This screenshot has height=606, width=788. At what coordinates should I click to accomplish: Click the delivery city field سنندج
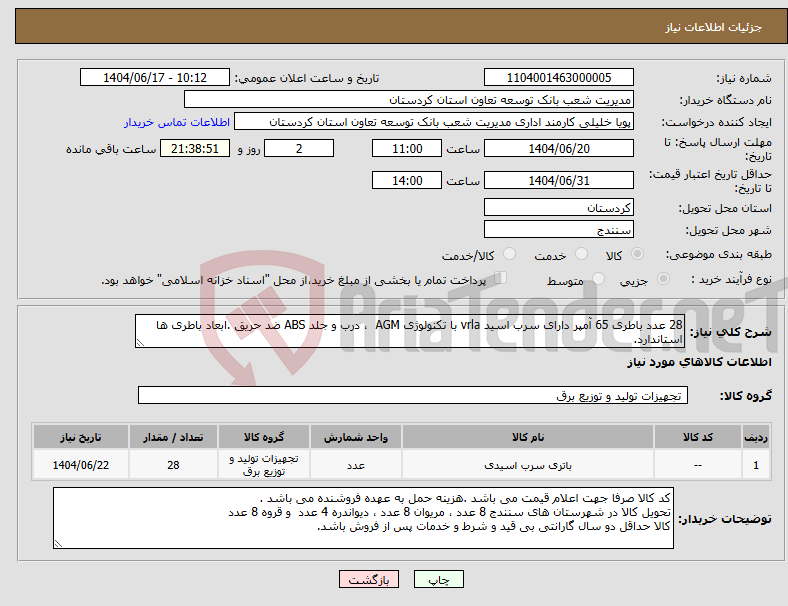(558, 229)
